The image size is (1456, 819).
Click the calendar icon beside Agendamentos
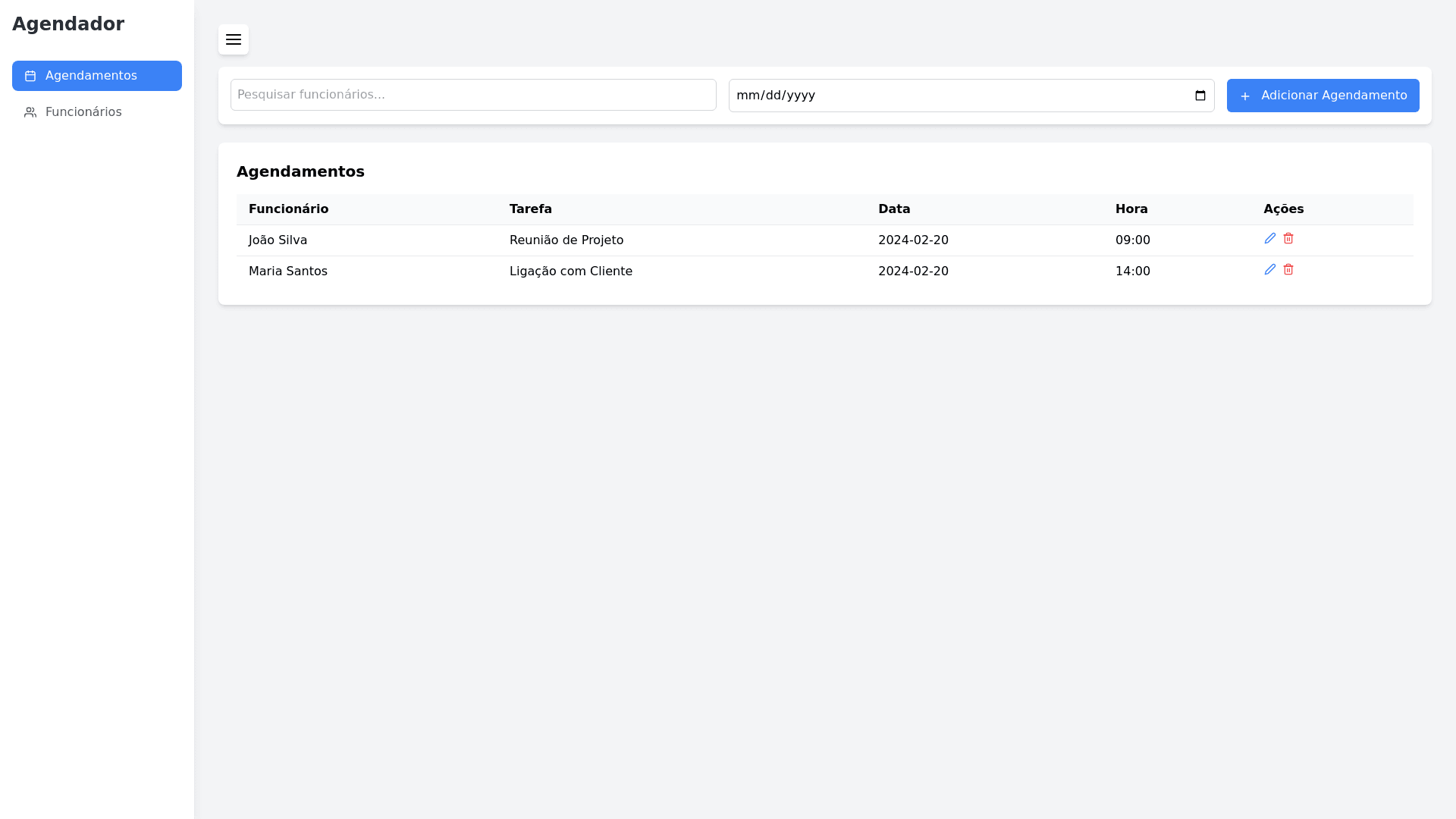tap(30, 77)
